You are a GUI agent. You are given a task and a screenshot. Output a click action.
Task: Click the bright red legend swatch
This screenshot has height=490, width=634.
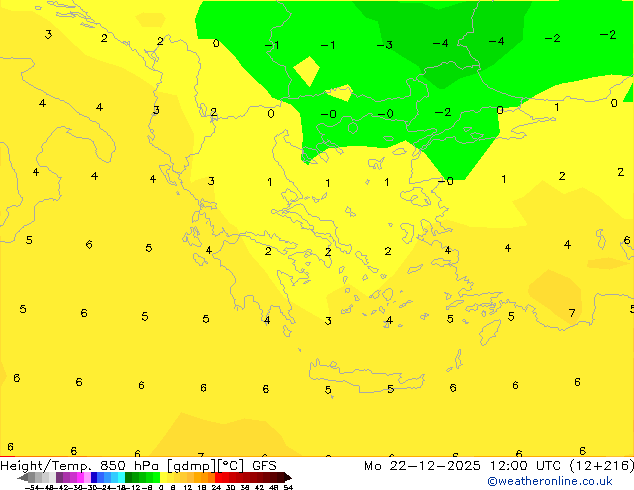point(218,477)
